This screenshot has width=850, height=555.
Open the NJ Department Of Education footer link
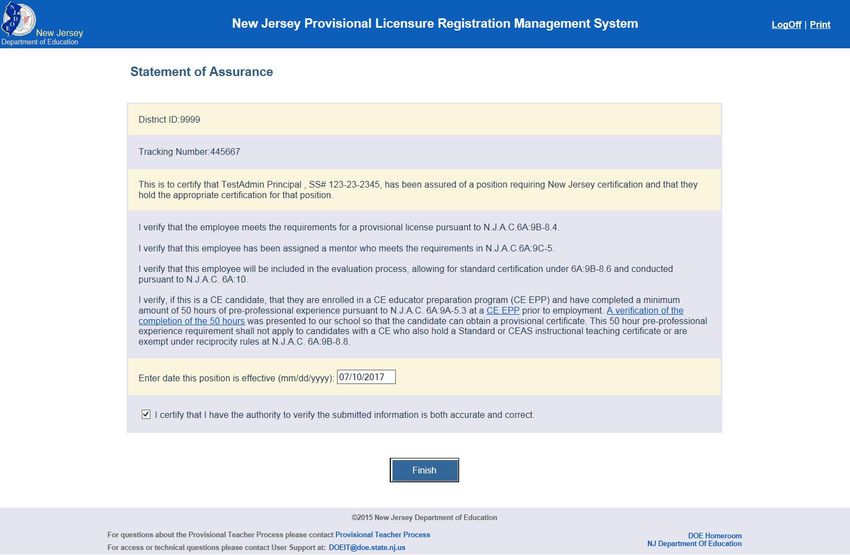tap(694, 544)
